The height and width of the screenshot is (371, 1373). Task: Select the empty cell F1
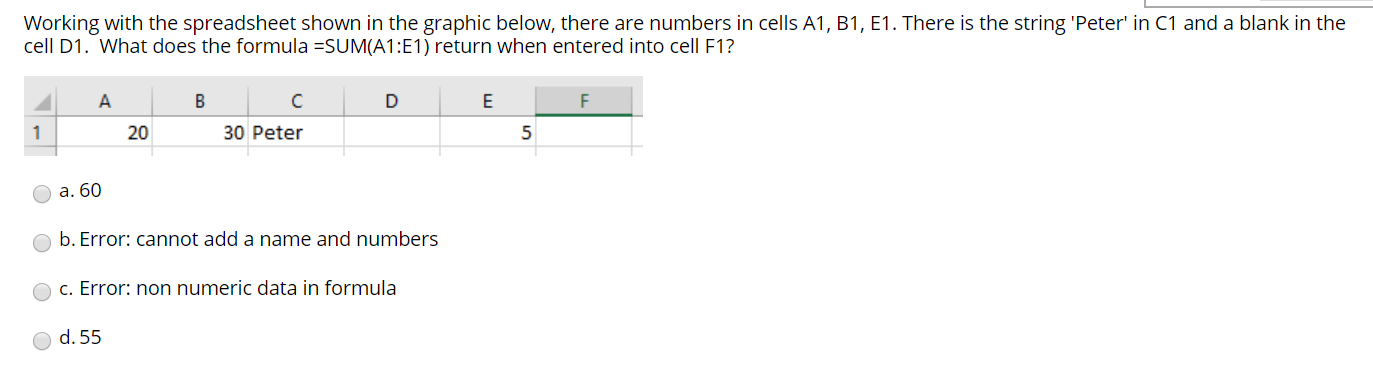coord(584,133)
